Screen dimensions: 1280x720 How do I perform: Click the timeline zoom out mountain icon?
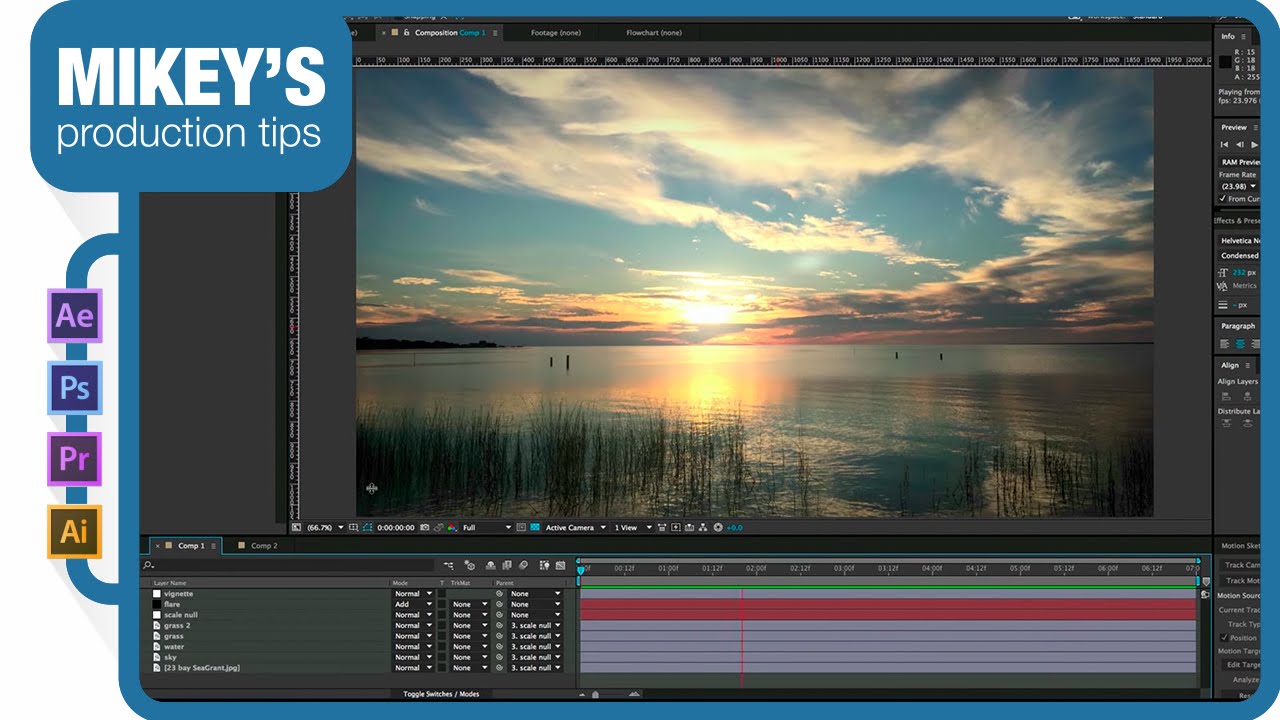(583, 694)
